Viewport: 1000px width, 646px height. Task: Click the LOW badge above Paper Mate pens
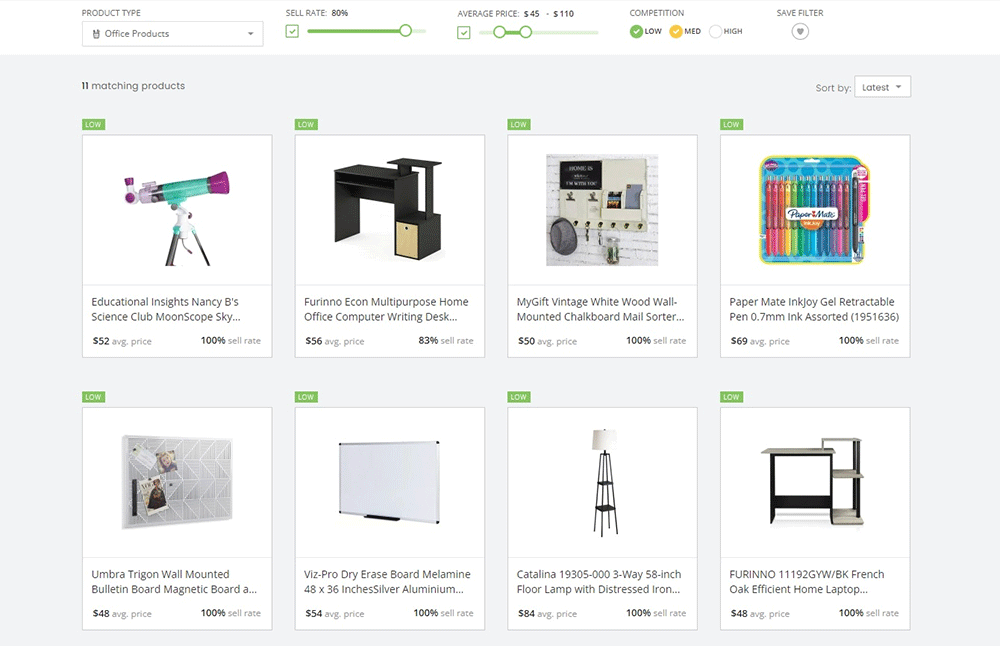coord(731,125)
